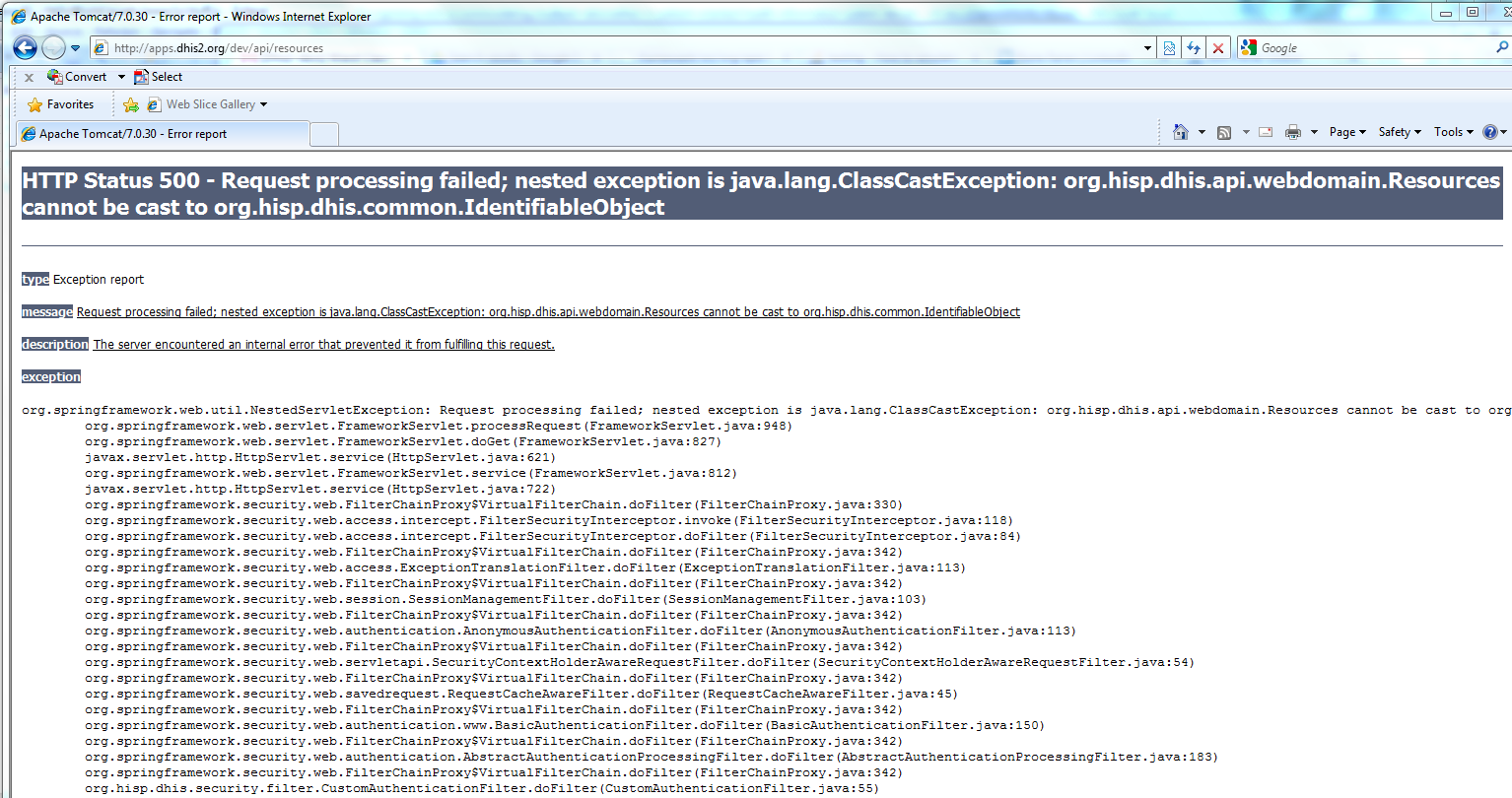Click the HTTP Status 500 heading

pos(761,193)
